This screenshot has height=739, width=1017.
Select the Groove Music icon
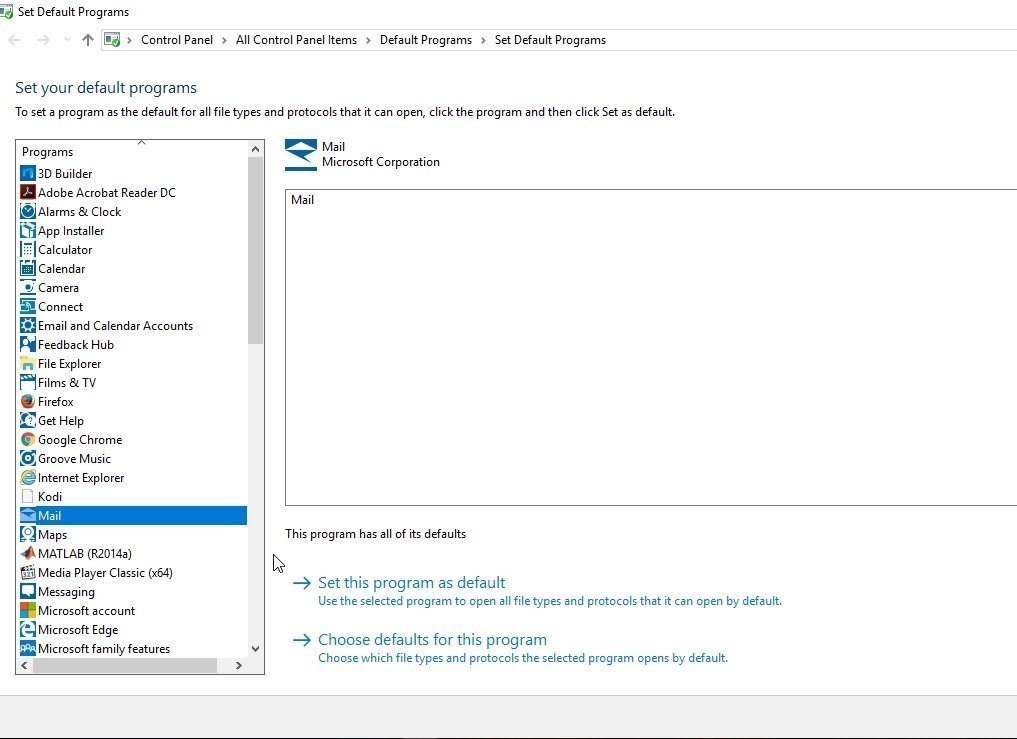27,458
